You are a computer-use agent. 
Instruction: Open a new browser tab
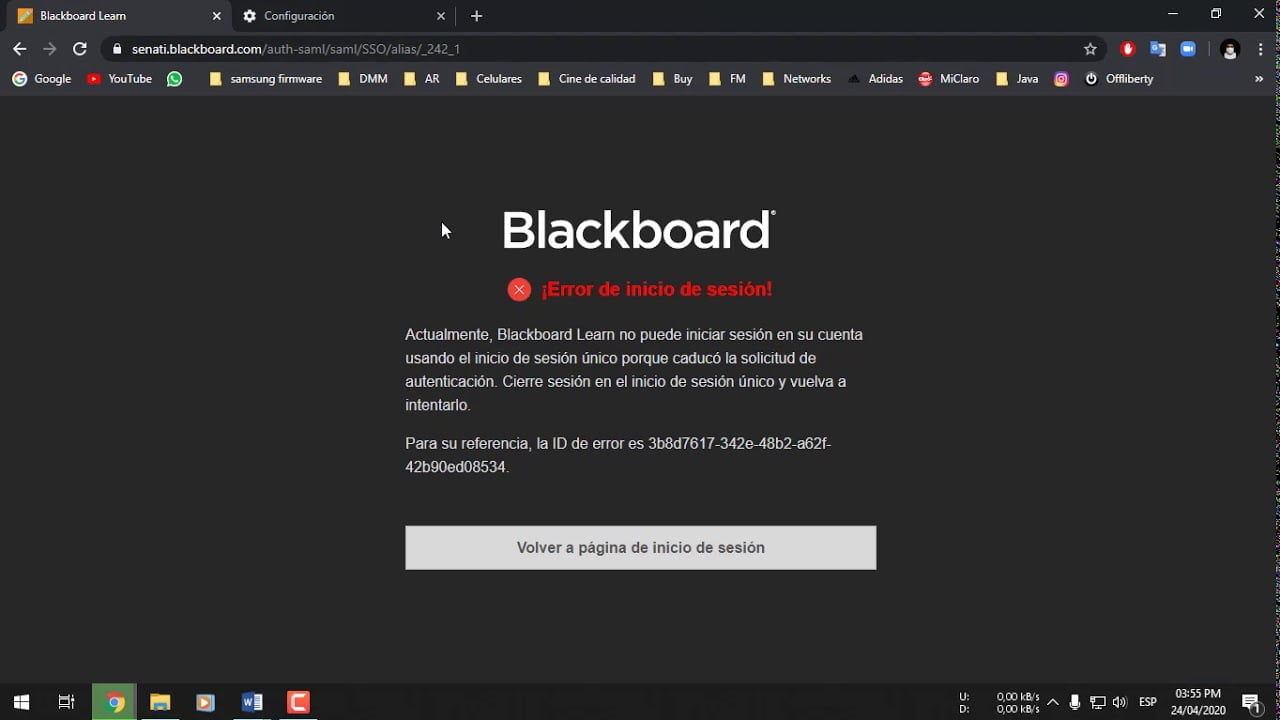[x=477, y=16]
